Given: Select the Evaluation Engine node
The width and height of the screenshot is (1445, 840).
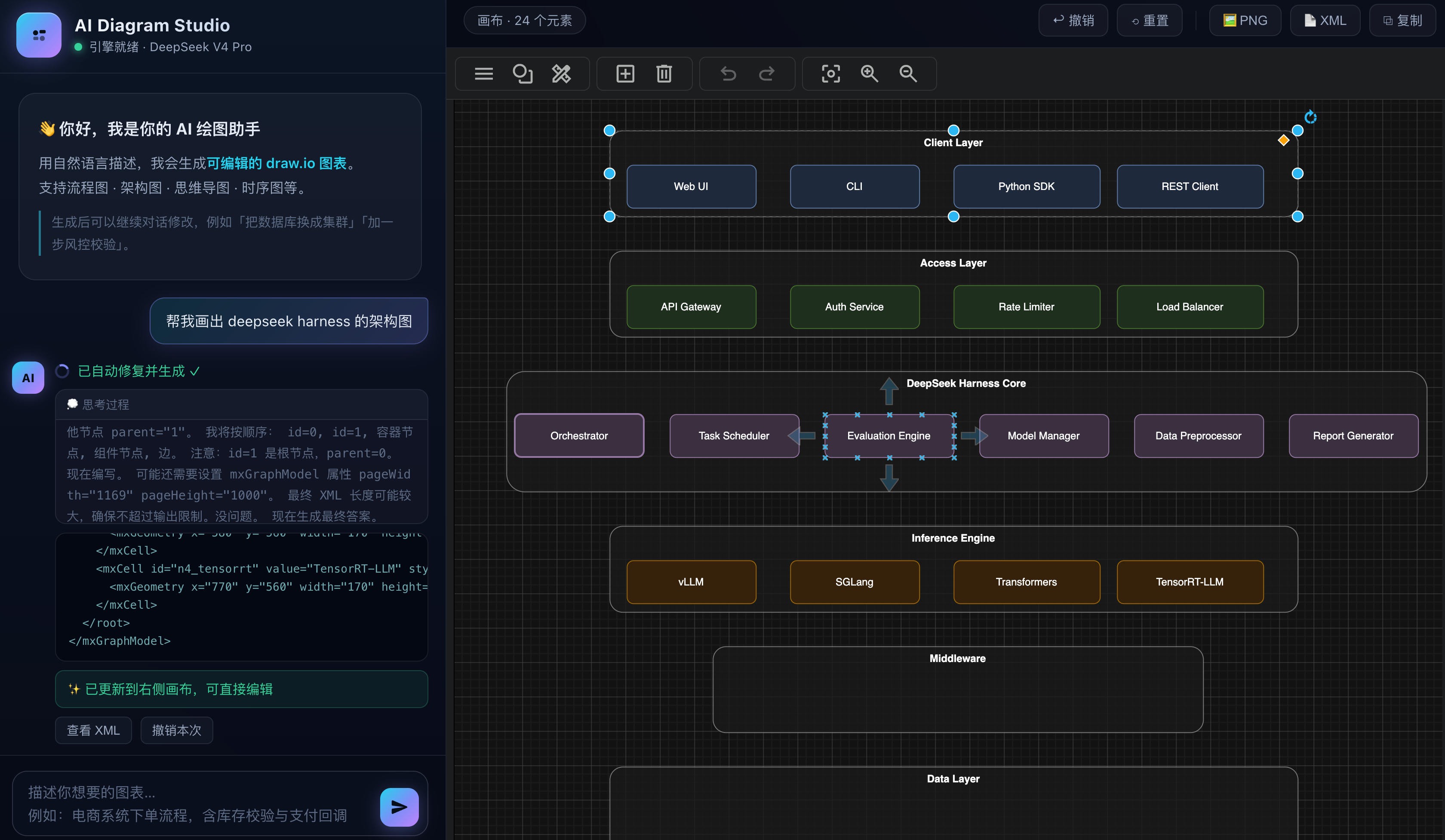Looking at the screenshot, I should (889, 436).
